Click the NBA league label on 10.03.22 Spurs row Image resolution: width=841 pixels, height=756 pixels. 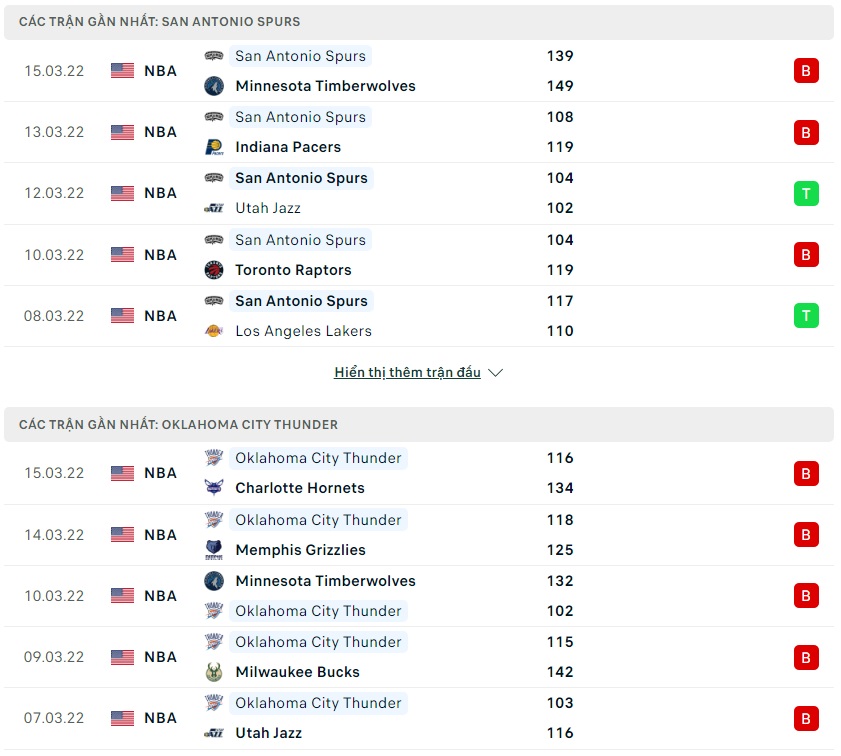pos(160,255)
